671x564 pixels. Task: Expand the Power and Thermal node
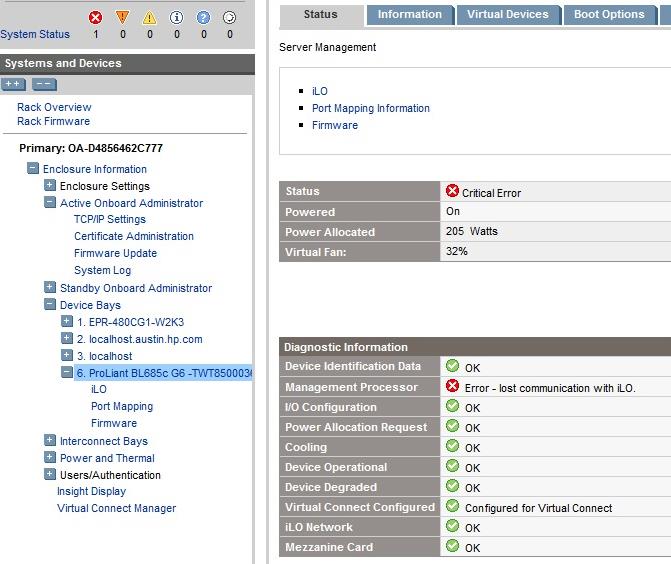coord(50,458)
